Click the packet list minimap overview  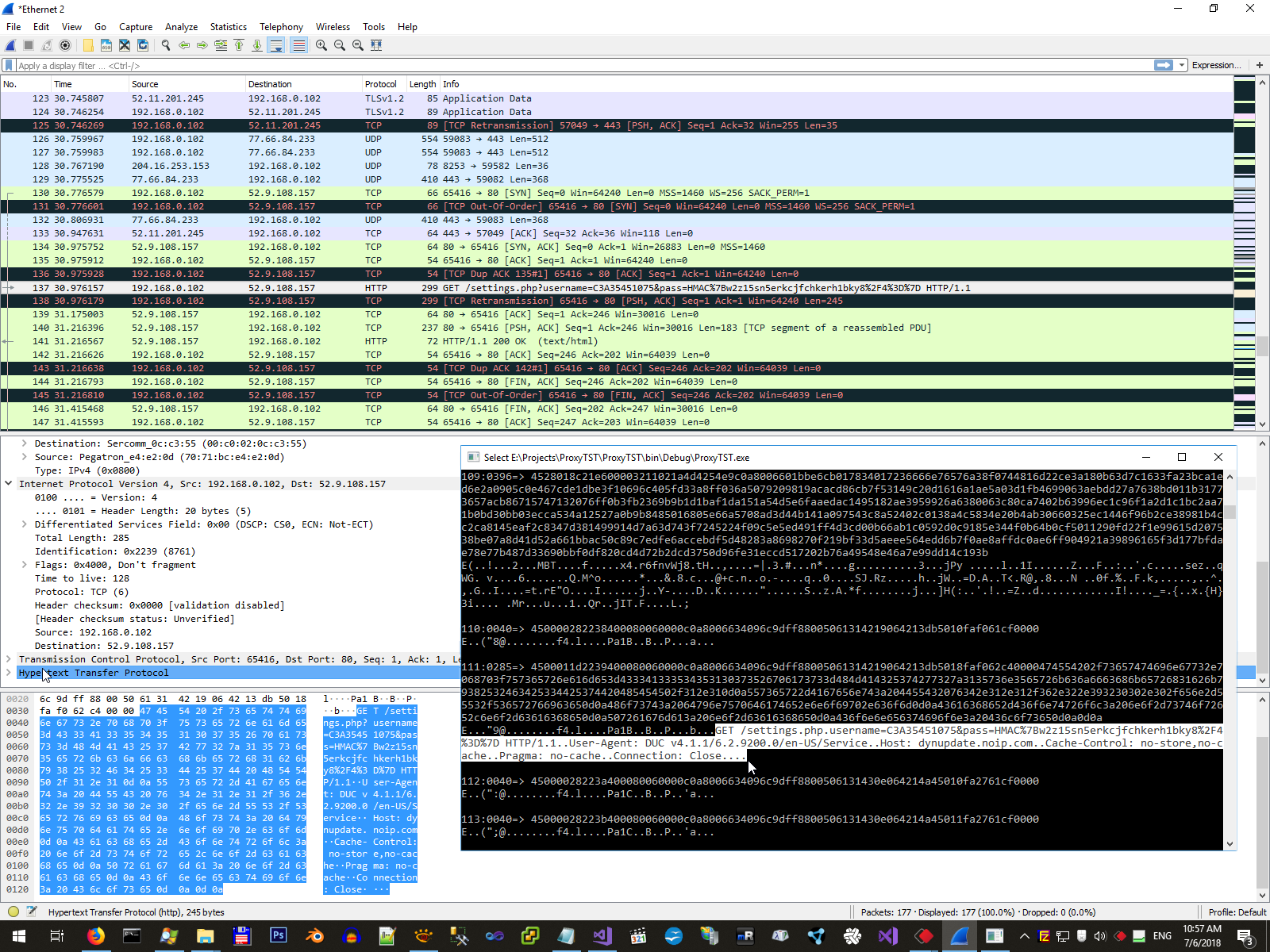click(x=1244, y=254)
